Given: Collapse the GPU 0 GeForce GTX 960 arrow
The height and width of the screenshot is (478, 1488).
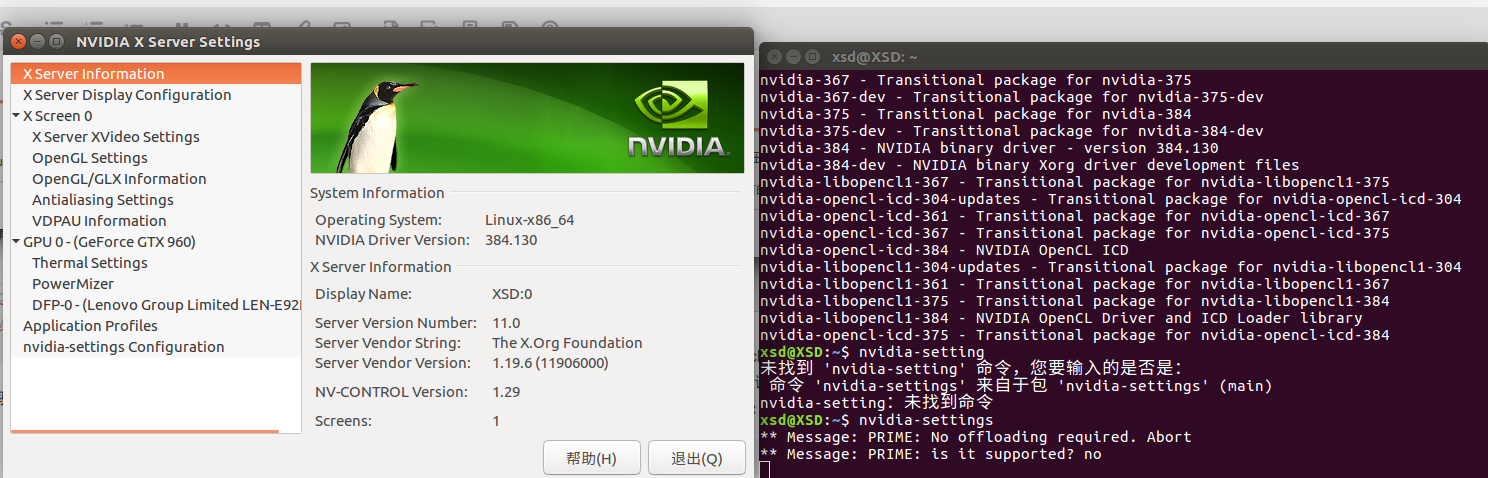Looking at the screenshot, I should coord(16,242).
